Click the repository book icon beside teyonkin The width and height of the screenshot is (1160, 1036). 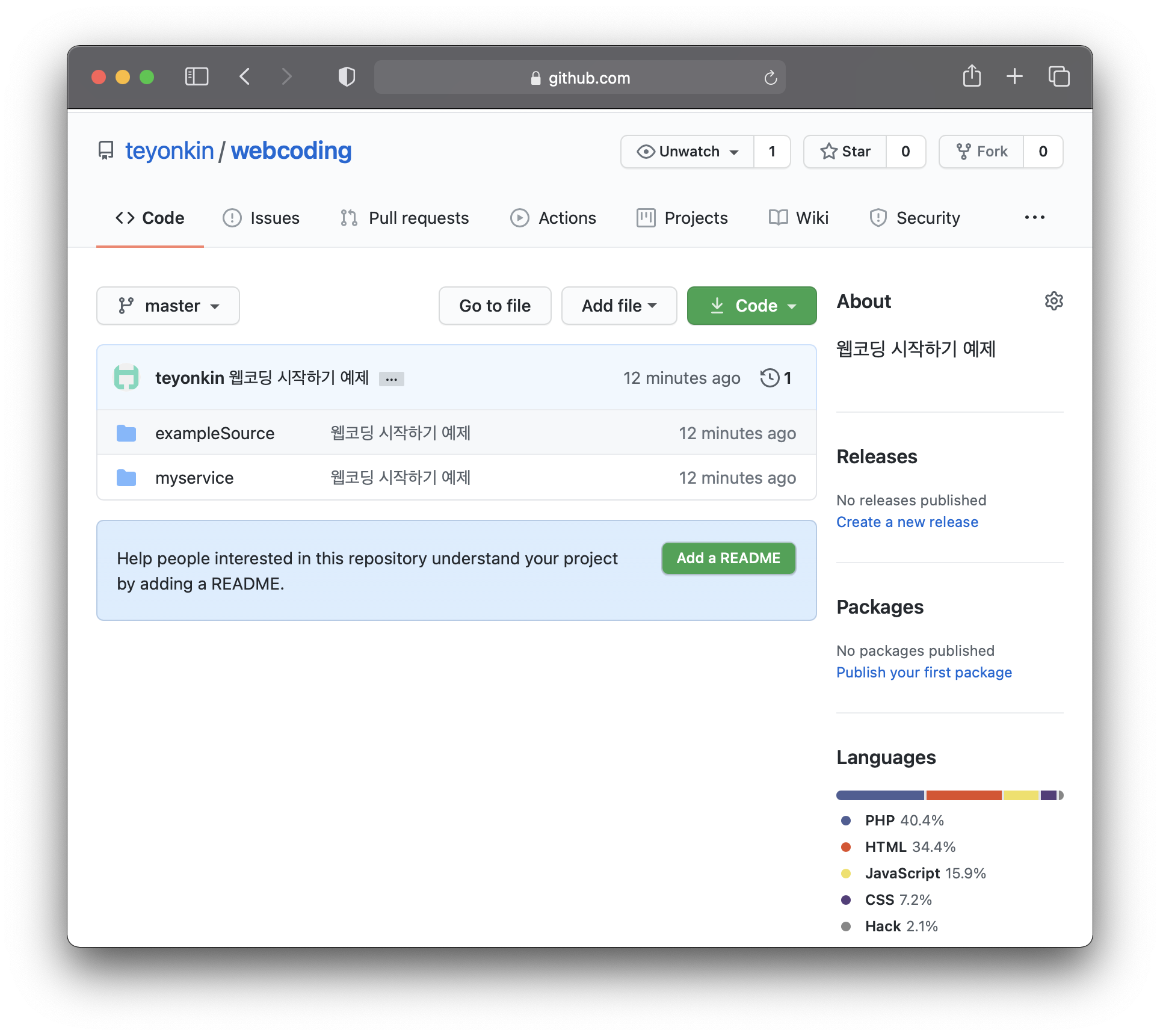pos(106,150)
